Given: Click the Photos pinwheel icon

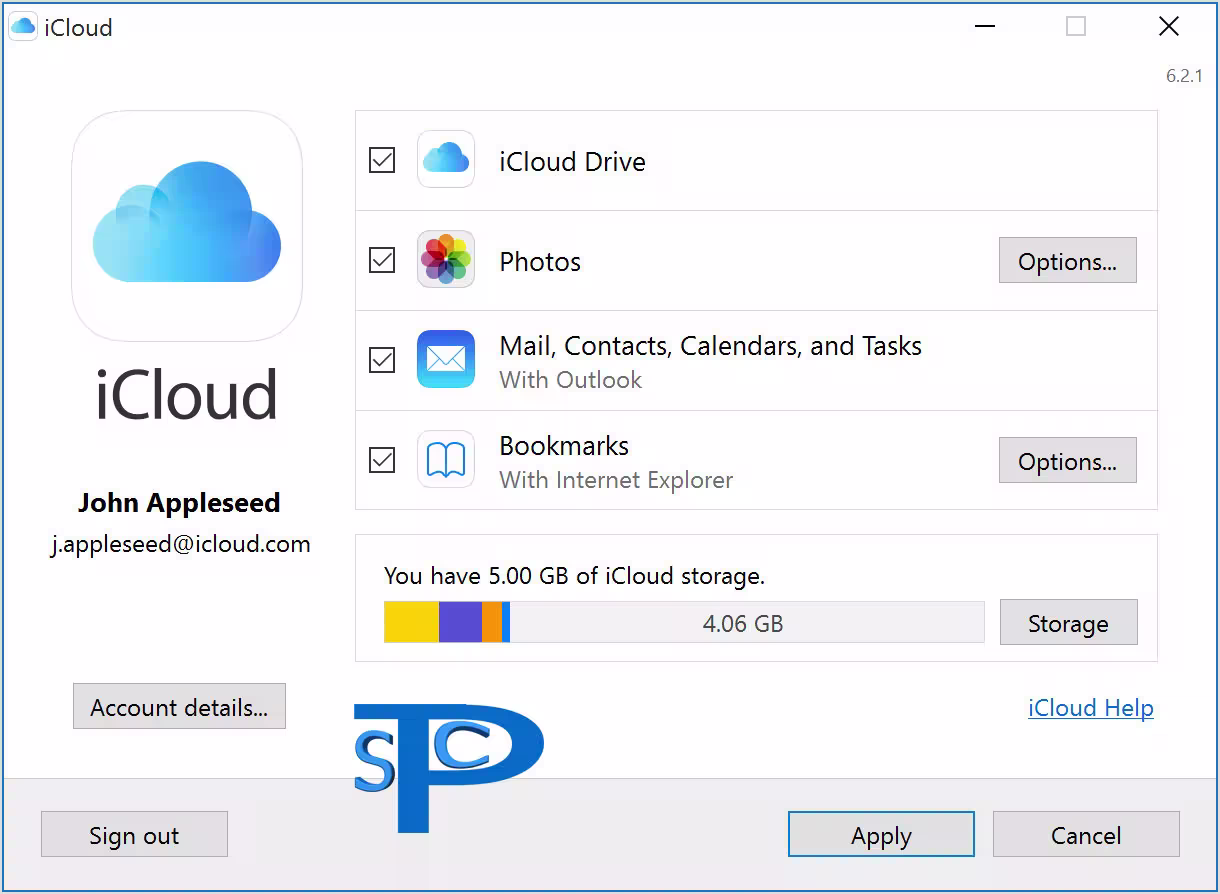Looking at the screenshot, I should 445,260.
